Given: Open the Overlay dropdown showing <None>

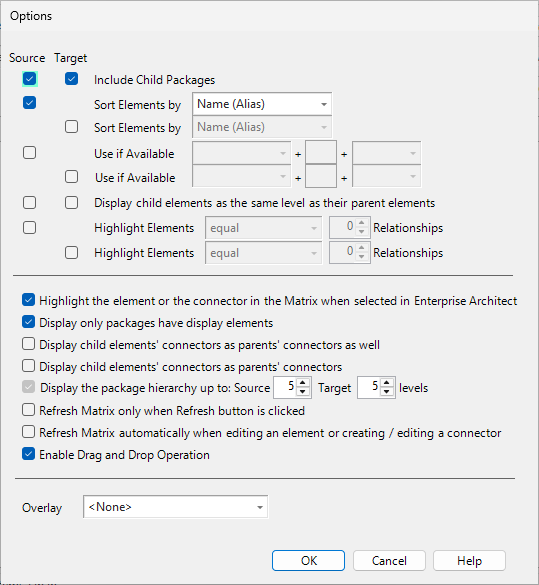Looking at the screenshot, I should pyautogui.click(x=175, y=507).
